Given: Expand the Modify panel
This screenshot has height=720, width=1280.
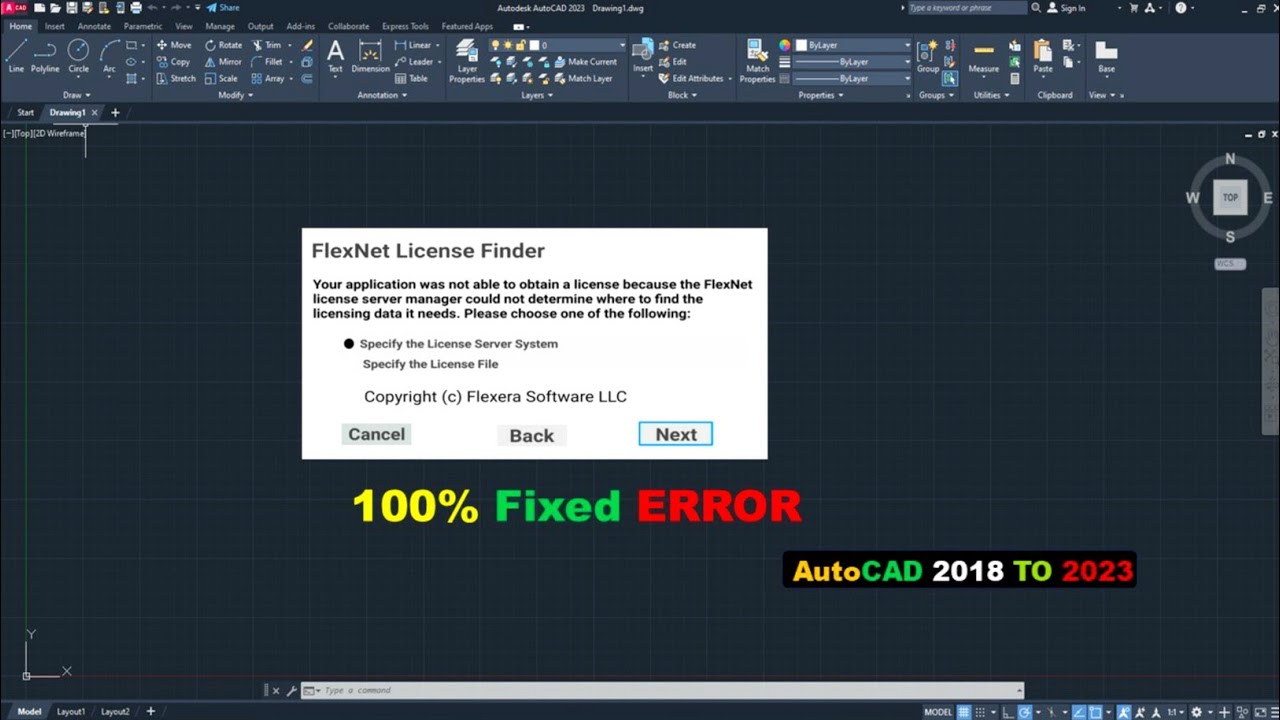Looking at the screenshot, I should [x=235, y=95].
